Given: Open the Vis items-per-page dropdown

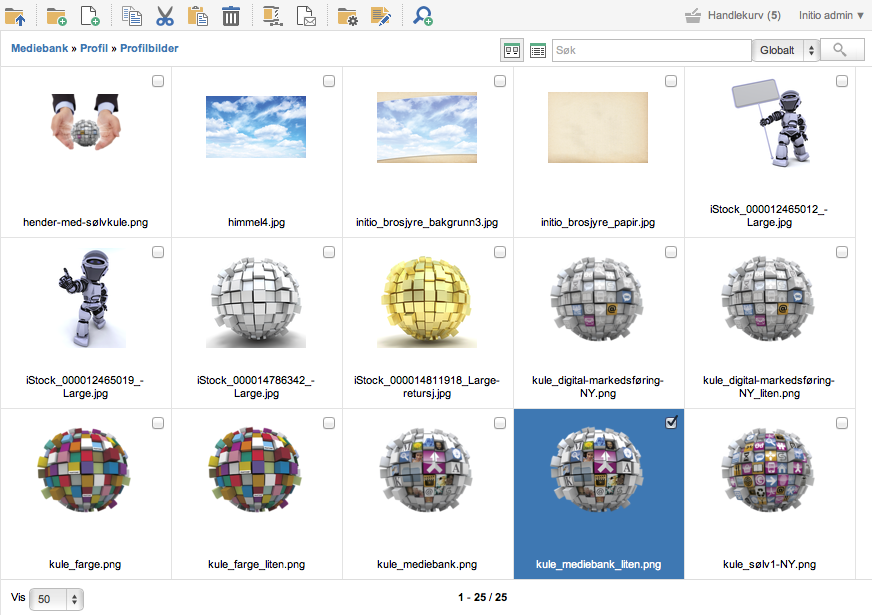Looking at the screenshot, I should [x=57, y=599].
